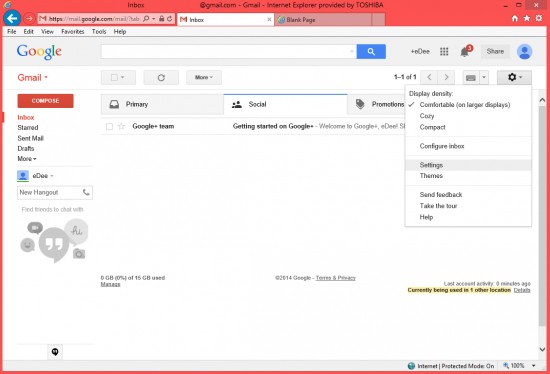This screenshot has width=550, height=374.
Task: Open the browser Tools gear icon
Action: pos(539,18)
